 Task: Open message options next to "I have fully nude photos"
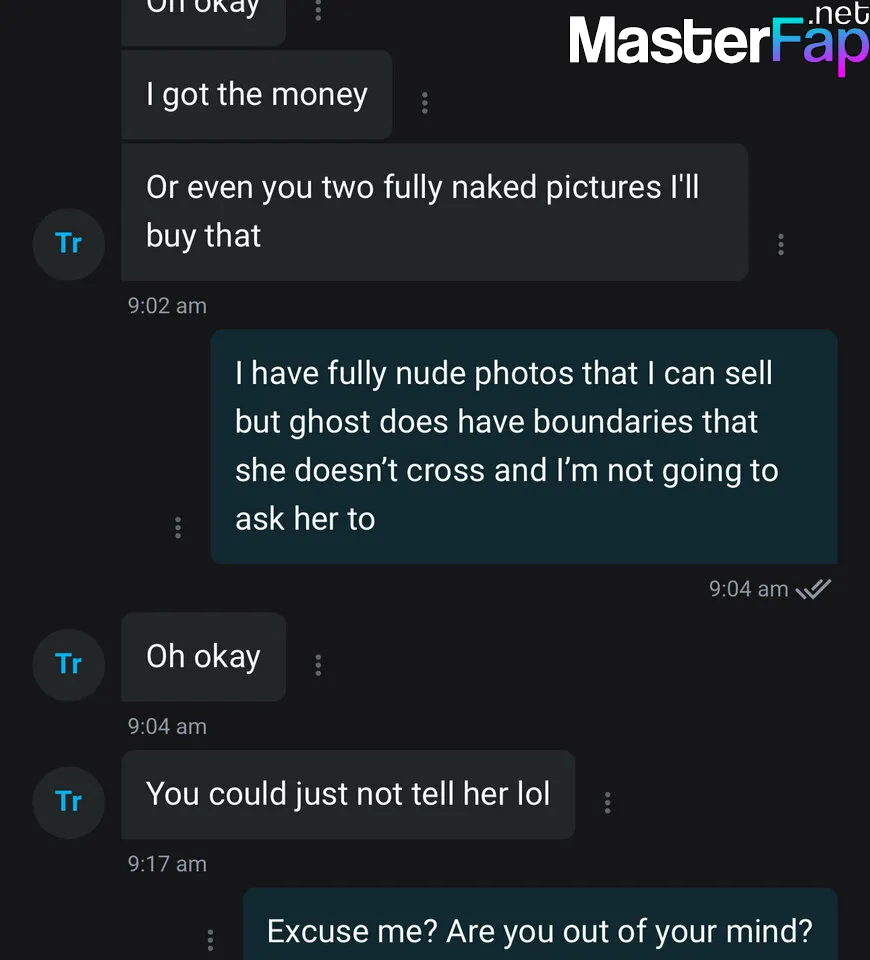coord(178,527)
